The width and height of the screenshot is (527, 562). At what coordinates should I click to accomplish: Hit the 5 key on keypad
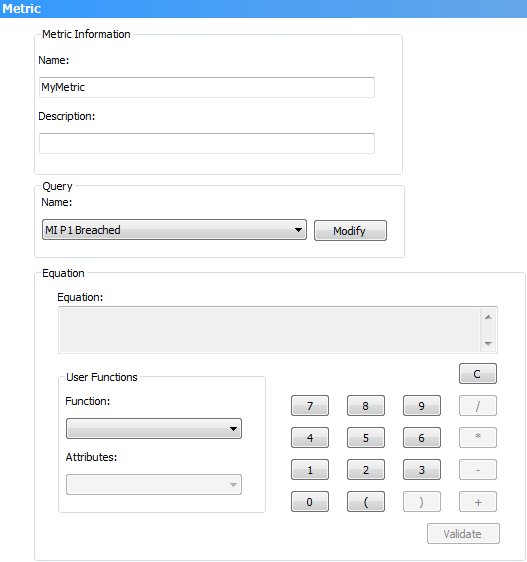[x=366, y=438]
